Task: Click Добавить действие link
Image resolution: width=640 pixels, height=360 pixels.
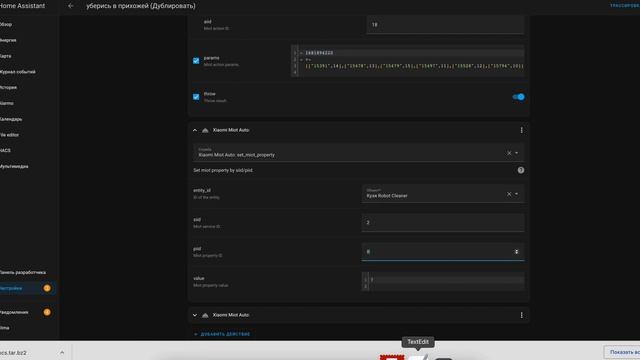Action: pyautogui.click(x=222, y=334)
